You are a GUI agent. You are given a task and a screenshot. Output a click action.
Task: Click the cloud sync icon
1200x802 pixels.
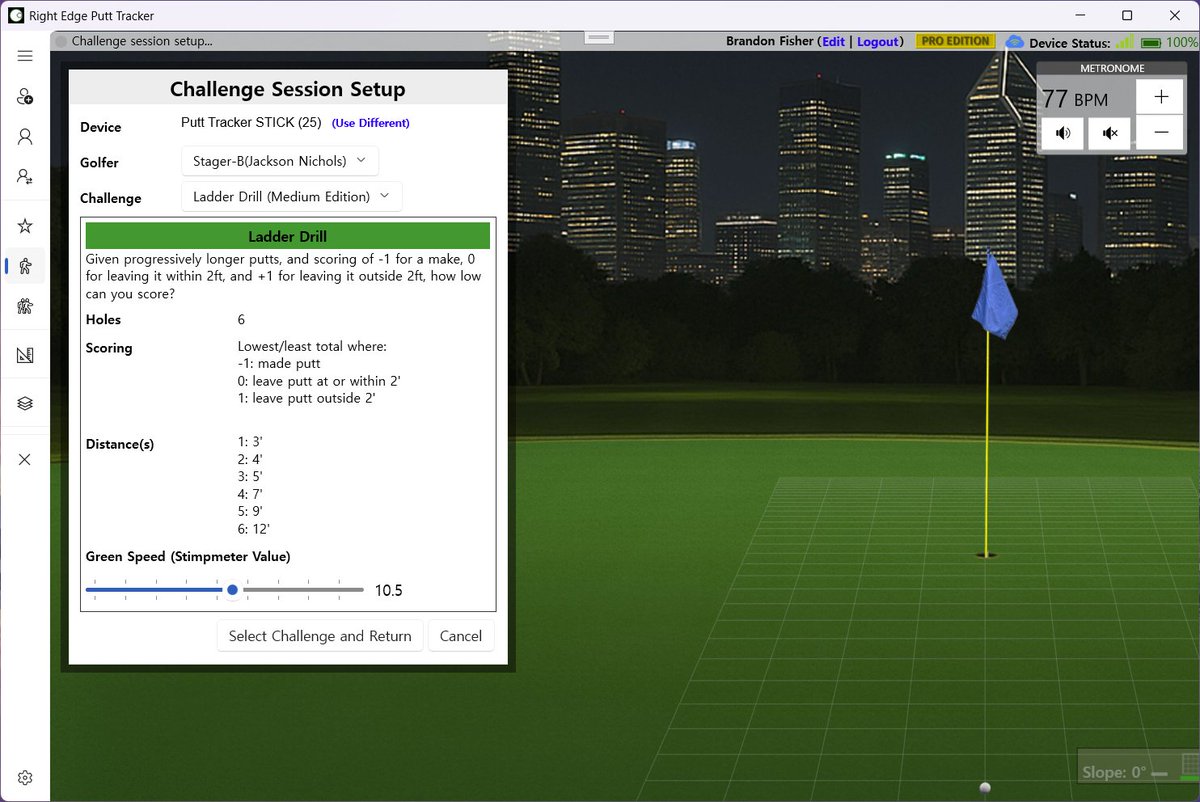[x=1015, y=42]
